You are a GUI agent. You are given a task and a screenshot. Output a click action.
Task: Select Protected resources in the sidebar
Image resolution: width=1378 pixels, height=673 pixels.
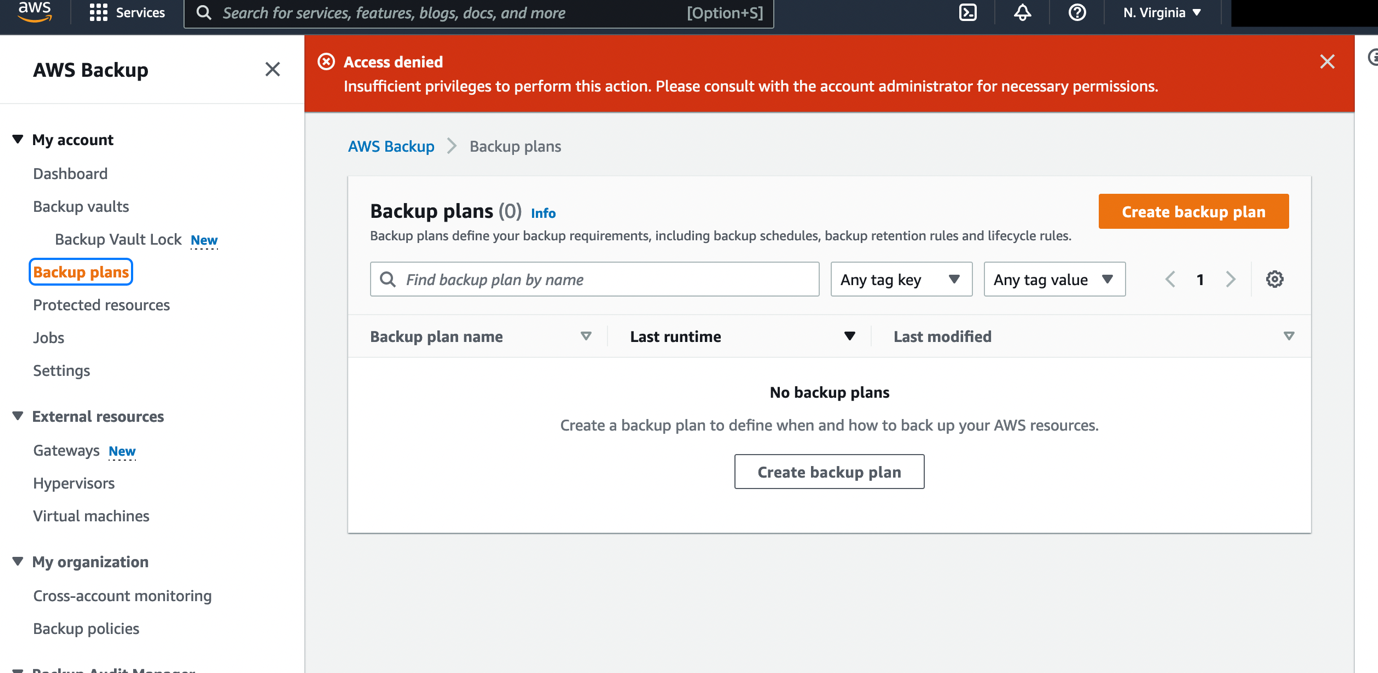click(x=101, y=304)
